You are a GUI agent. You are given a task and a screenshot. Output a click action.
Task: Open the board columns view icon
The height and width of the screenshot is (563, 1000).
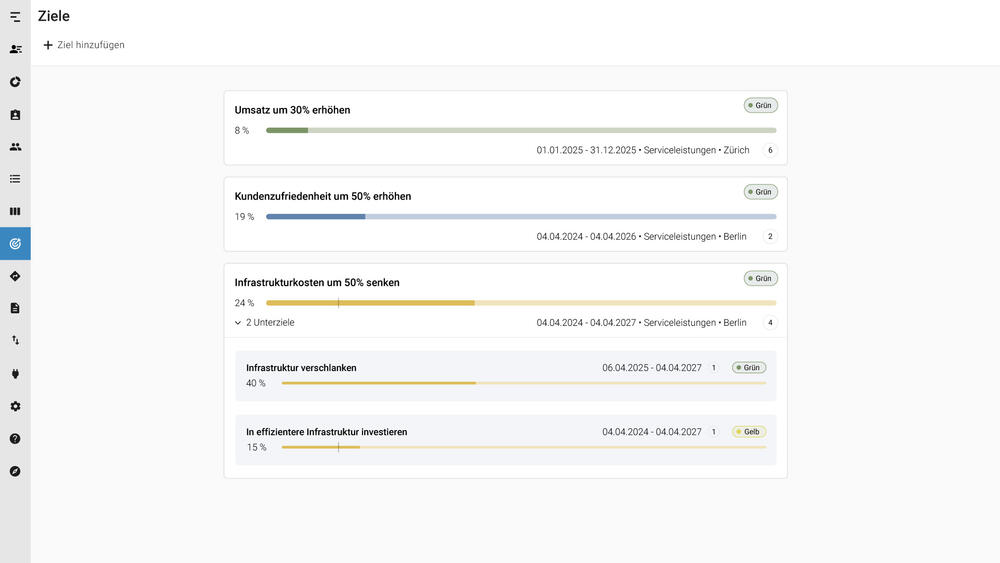click(15, 211)
